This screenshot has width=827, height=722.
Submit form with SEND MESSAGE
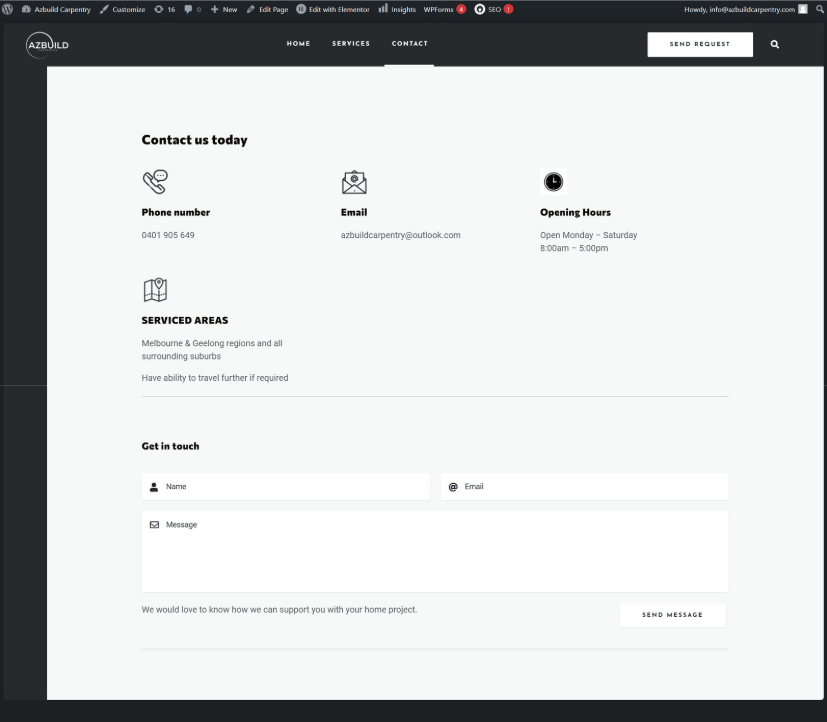(x=672, y=615)
